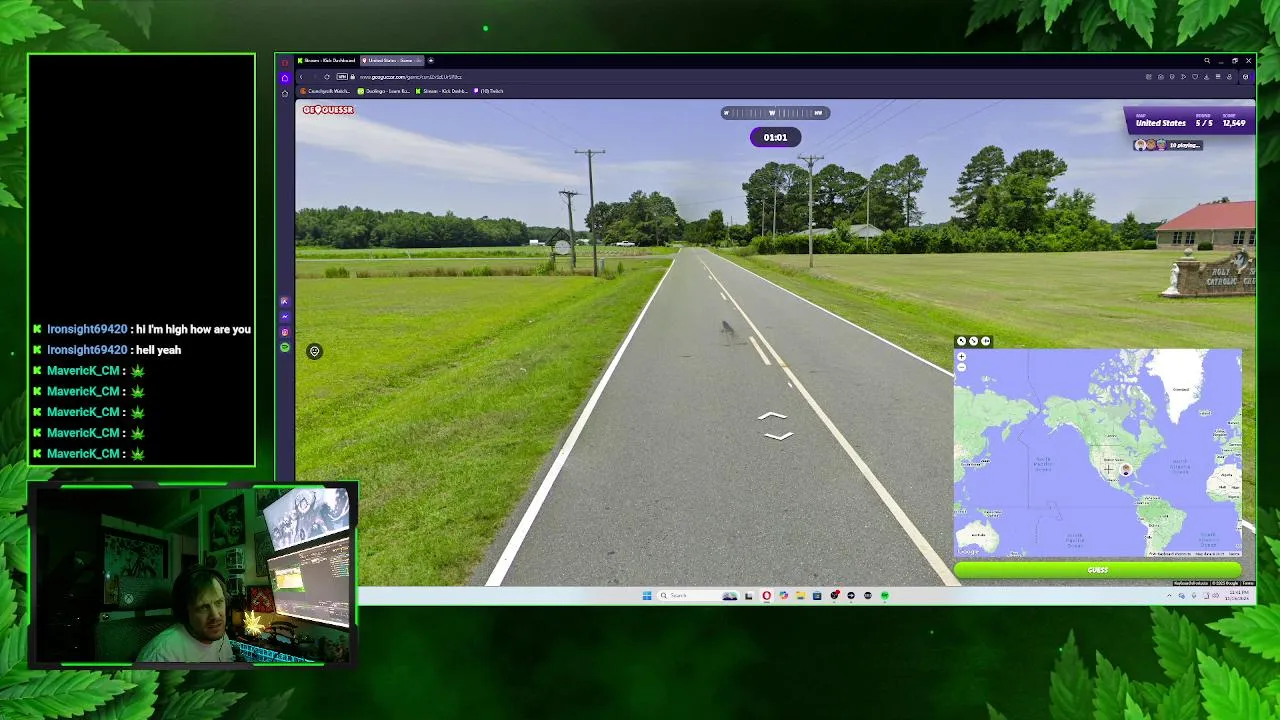Move forward using the upper road arrow
The width and height of the screenshot is (1280, 720).
(772, 416)
